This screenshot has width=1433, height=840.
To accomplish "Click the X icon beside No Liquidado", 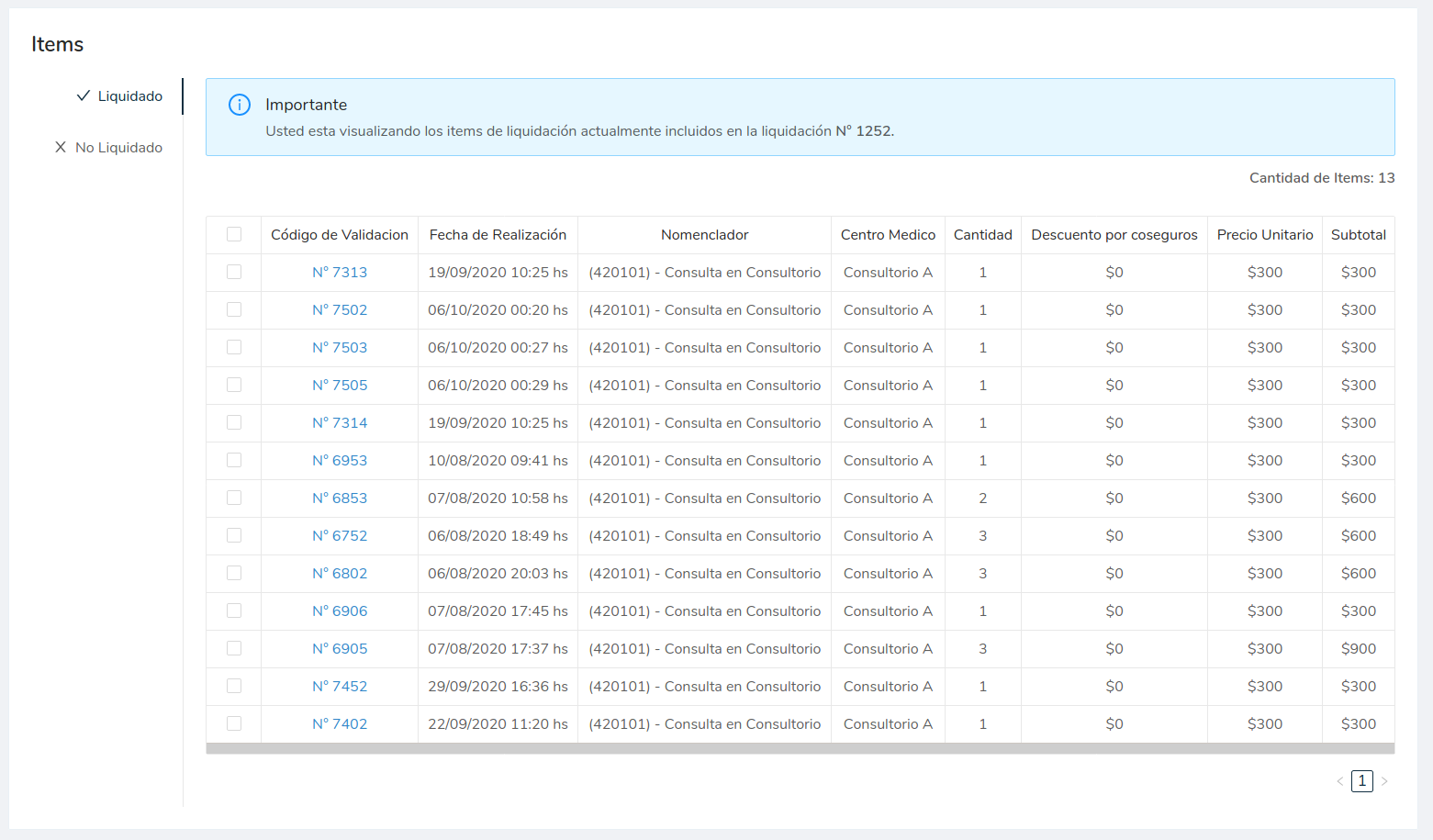I will point(61,147).
